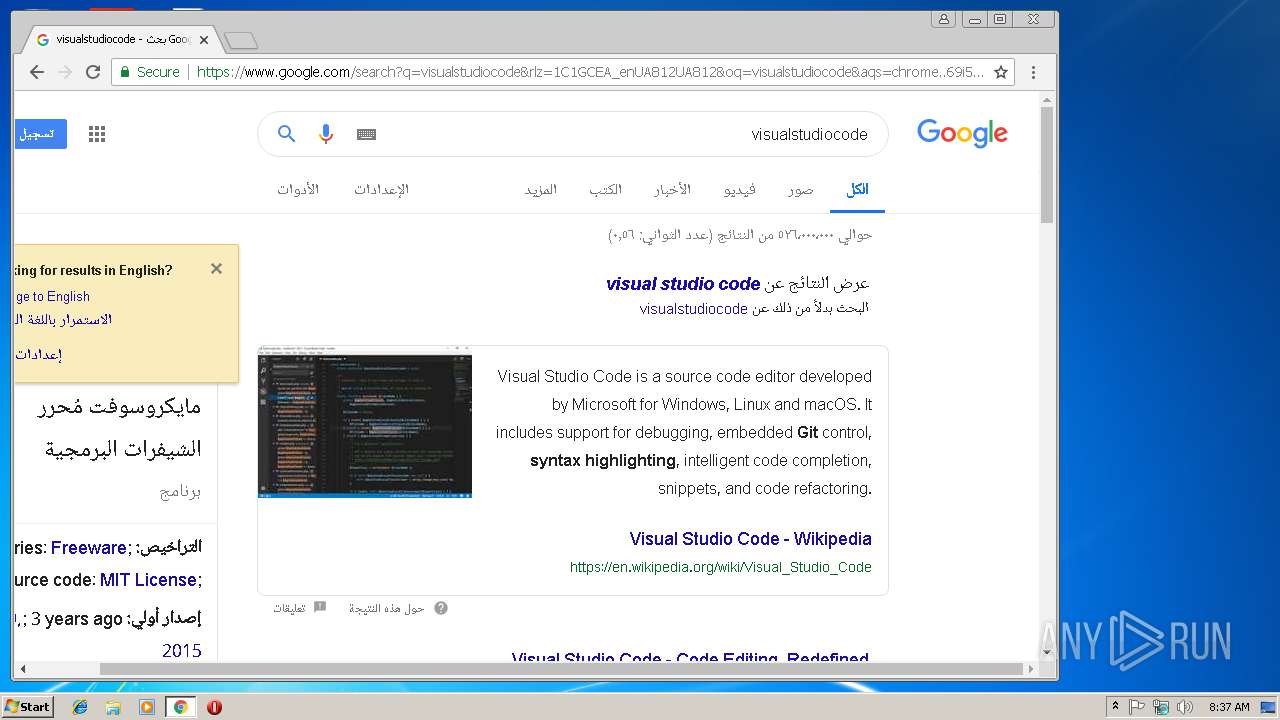Switch to الأخبار news tab
This screenshot has height=720, width=1280.
672,190
